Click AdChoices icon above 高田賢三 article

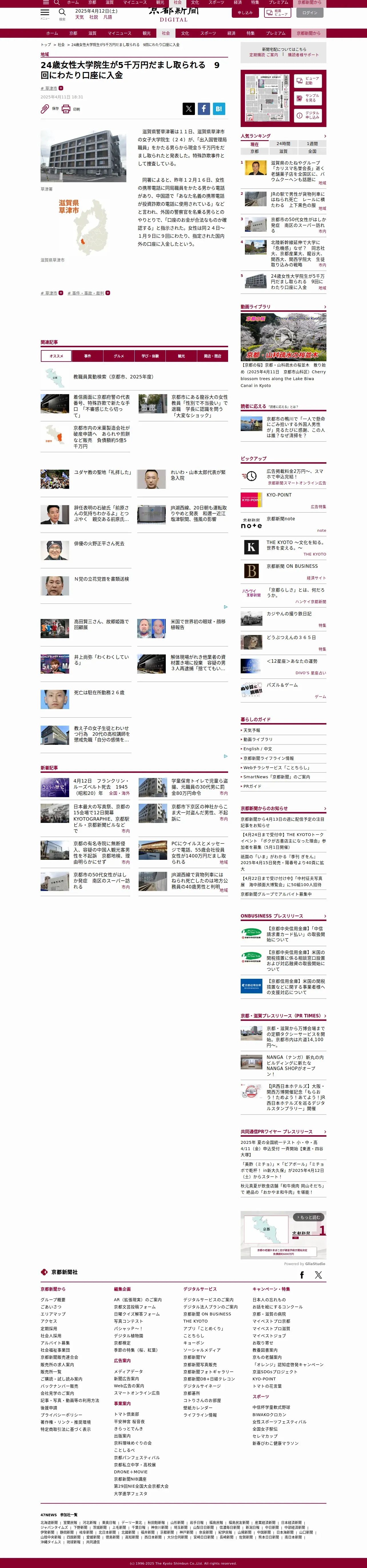pyautogui.click(x=226, y=607)
